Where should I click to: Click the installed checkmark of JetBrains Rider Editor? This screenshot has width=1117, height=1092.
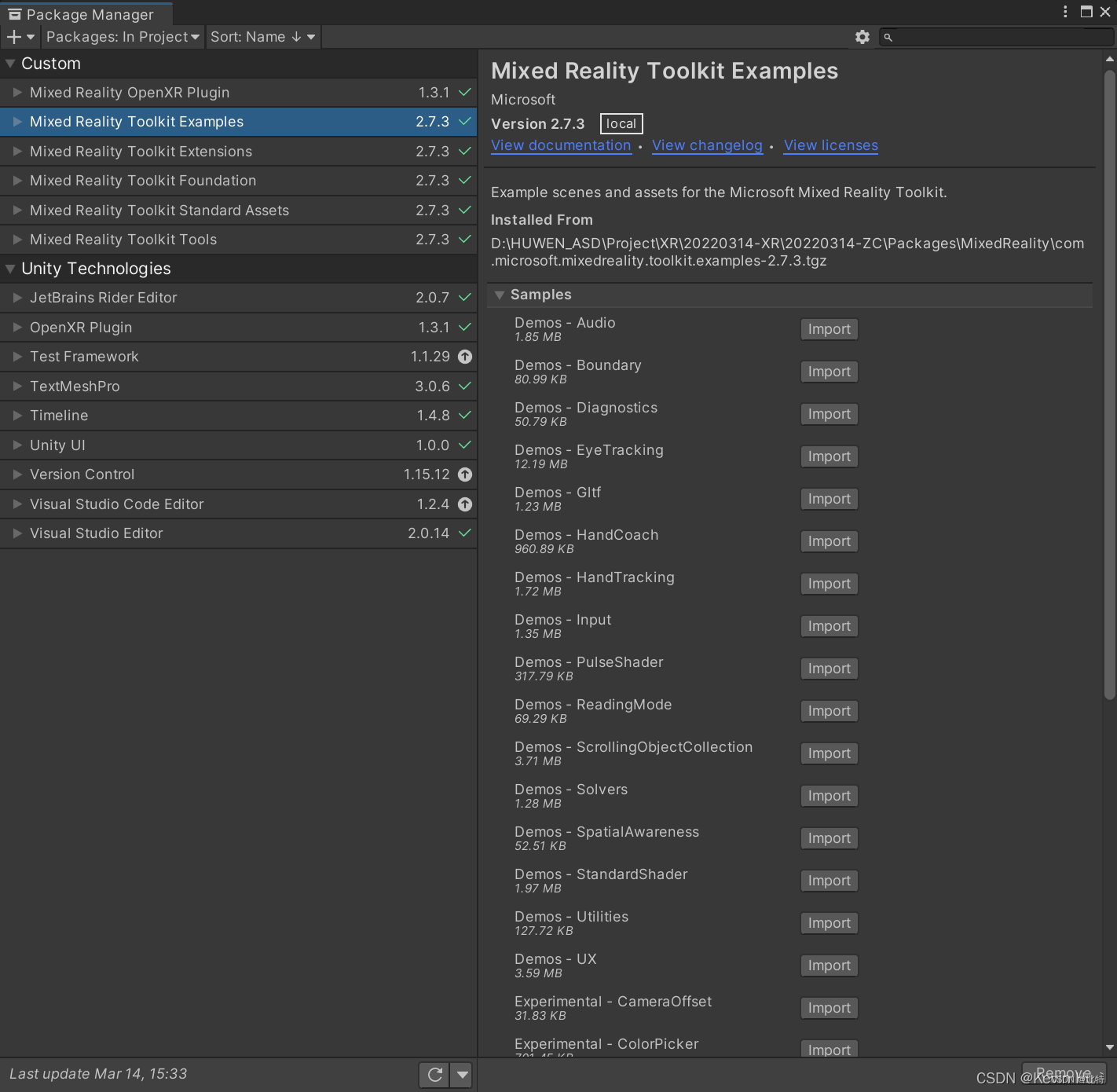click(465, 298)
